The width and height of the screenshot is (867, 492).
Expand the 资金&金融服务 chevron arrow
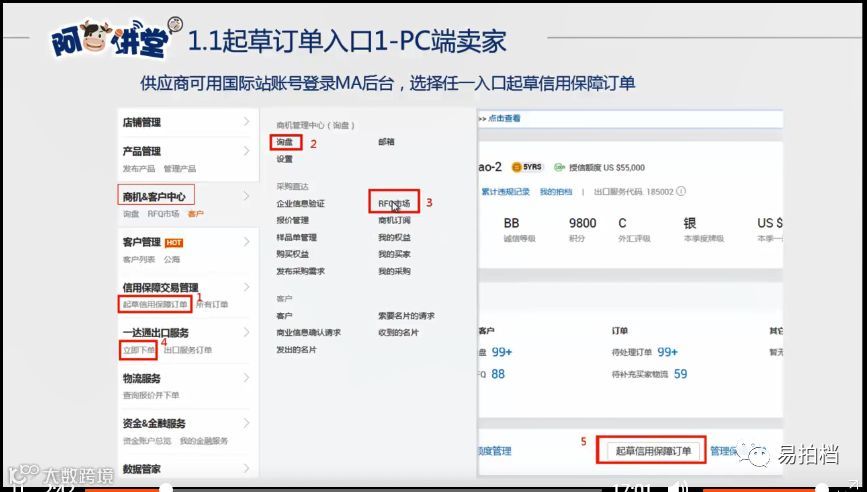[247, 423]
